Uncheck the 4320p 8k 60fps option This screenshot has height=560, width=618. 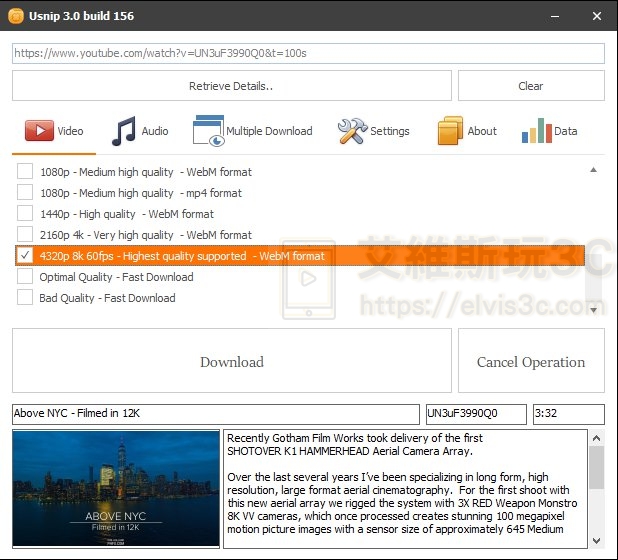[25, 256]
